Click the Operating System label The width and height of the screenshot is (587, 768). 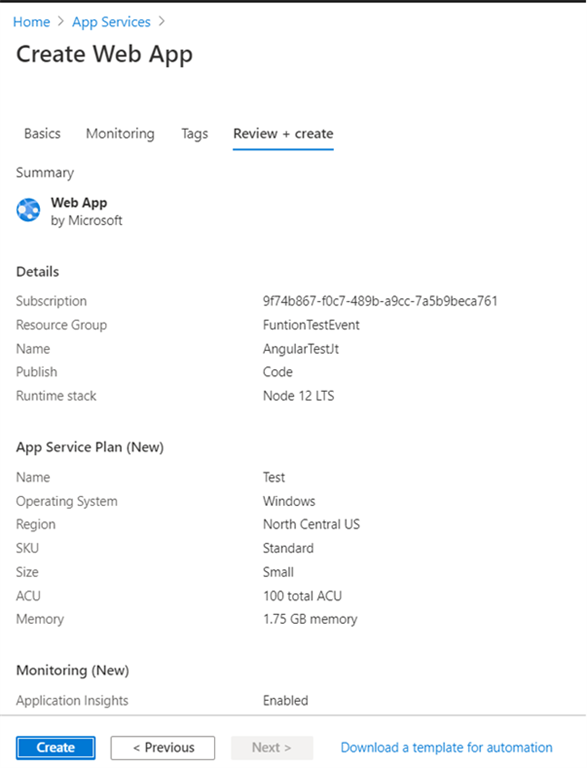tap(67, 501)
